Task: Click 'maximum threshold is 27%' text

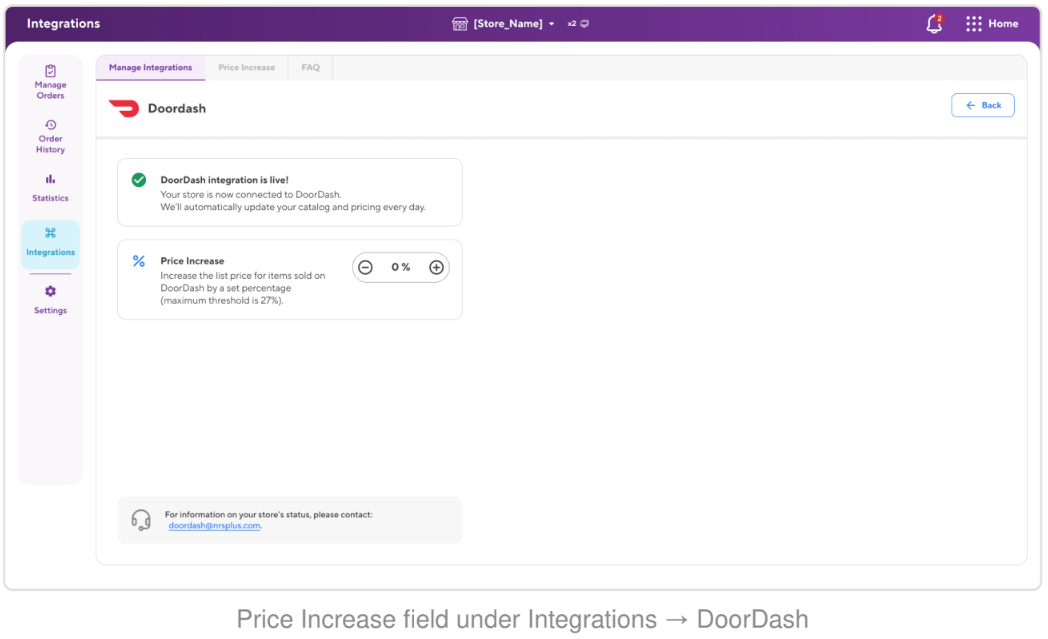Action: coord(222,301)
